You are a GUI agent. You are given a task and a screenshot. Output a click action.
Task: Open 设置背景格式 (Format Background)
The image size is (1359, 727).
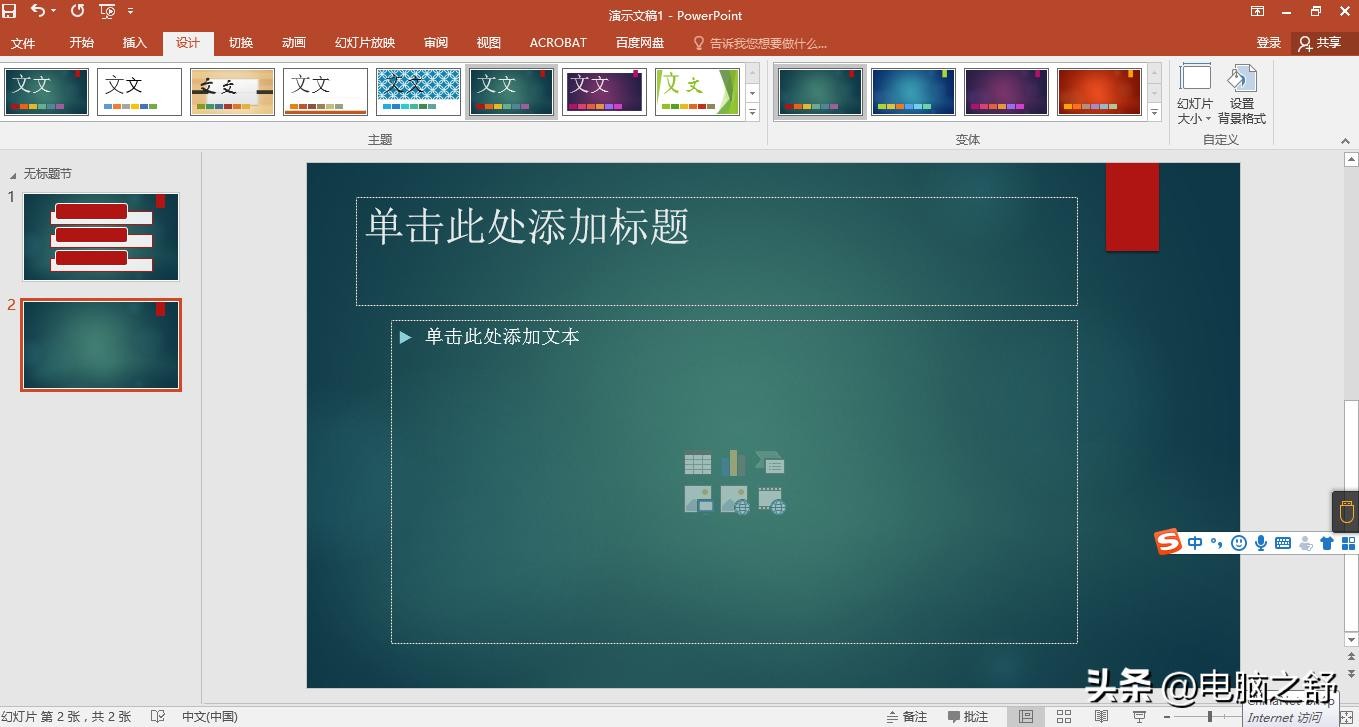(1241, 97)
